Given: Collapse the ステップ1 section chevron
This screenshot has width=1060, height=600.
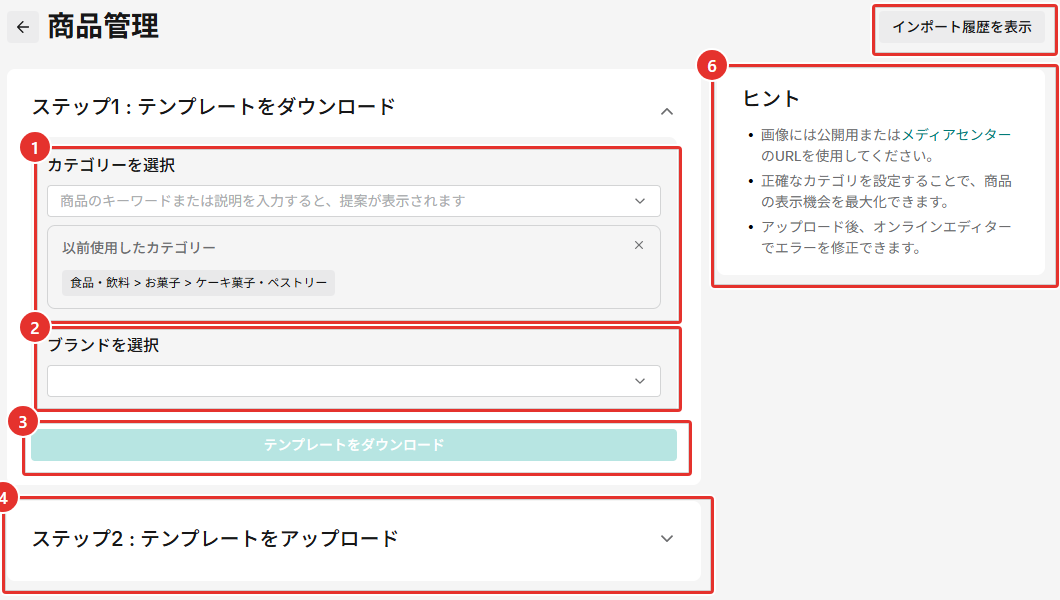Looking at the screenshot, I should (x=667, y=111).
